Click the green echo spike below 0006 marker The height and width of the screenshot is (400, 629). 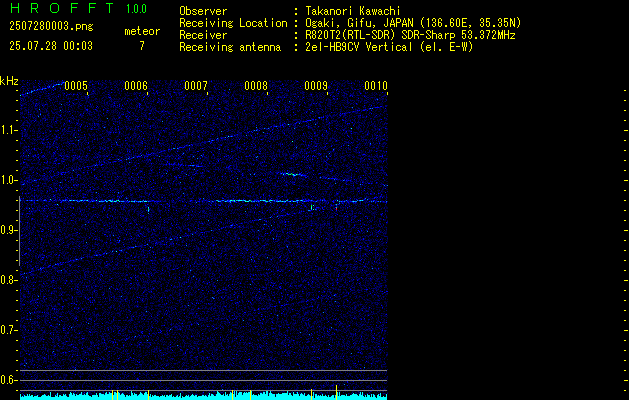[148, 209]
